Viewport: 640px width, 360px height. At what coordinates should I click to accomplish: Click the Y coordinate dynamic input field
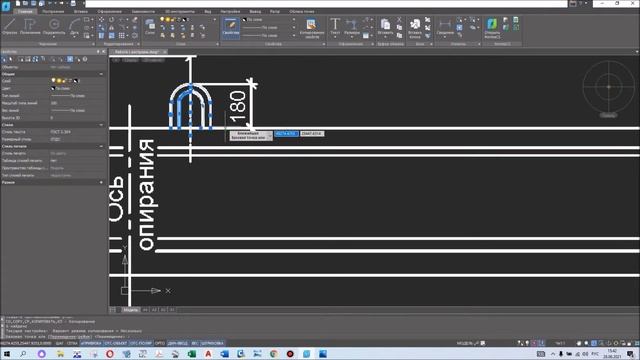pyautogui.click(x=312, y=134)
